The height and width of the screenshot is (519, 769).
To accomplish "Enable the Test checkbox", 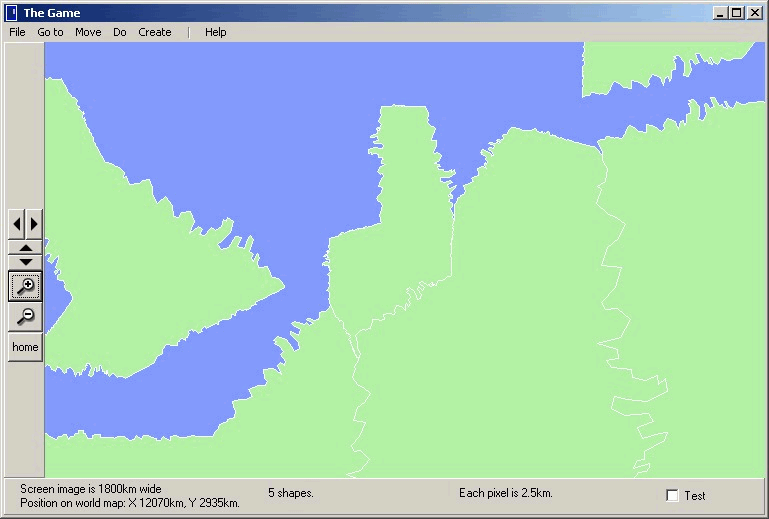I will [673, 495].
